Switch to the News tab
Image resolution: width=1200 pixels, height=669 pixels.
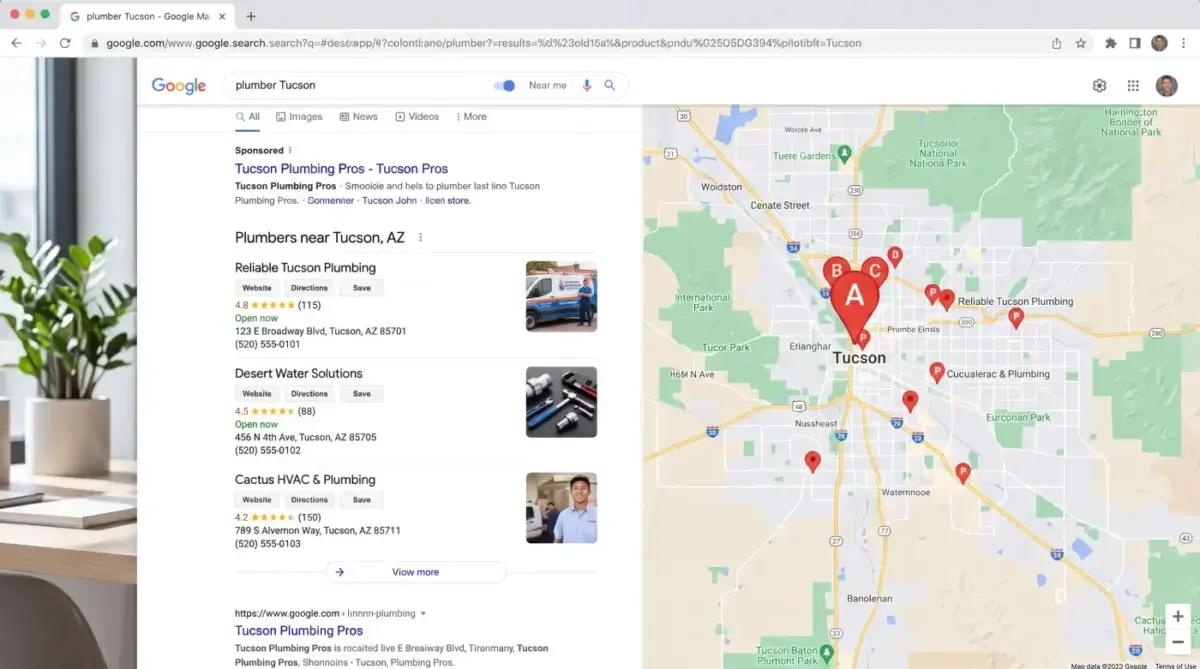358,117
